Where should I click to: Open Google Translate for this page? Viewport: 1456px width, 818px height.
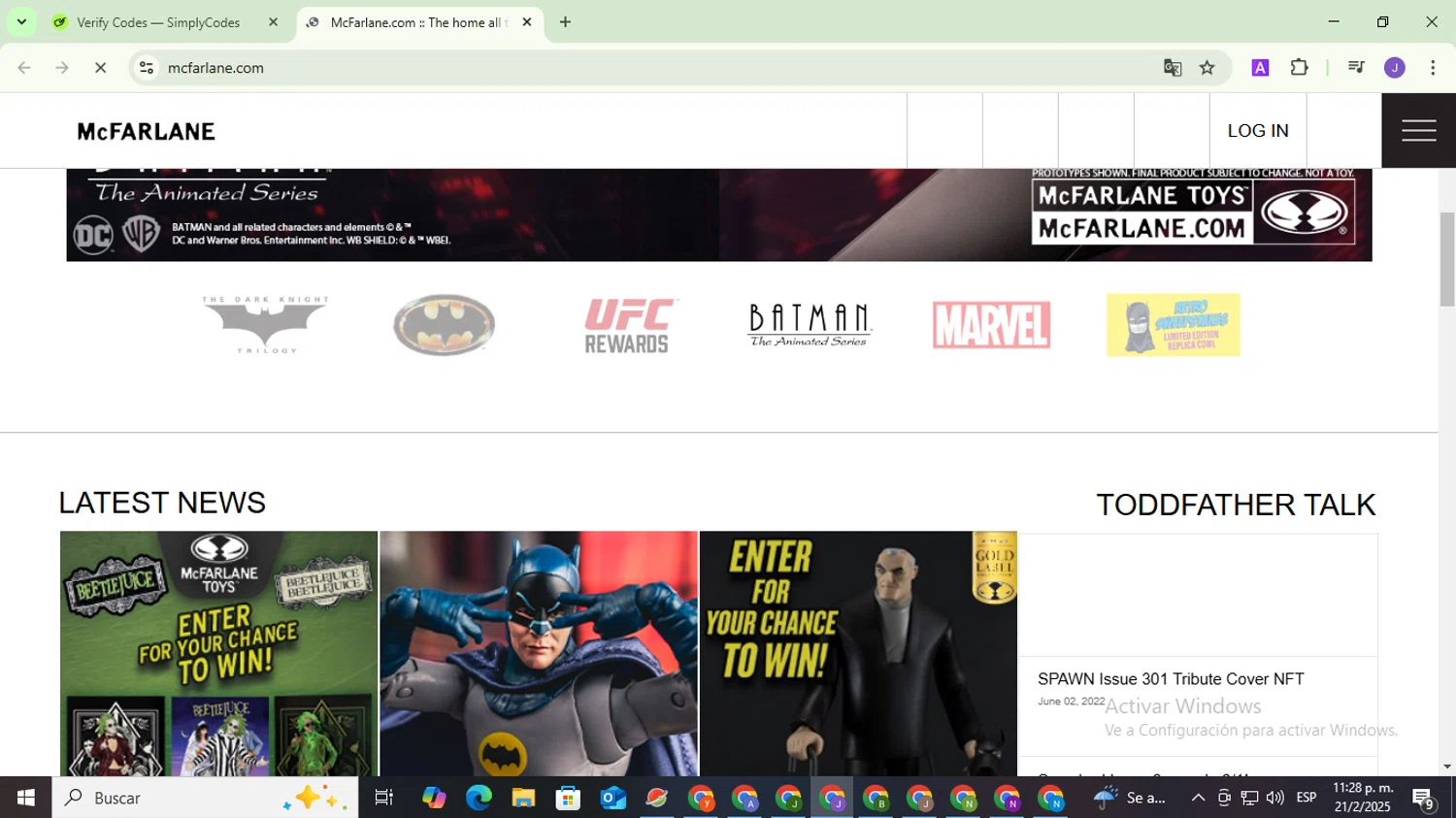1173,68
